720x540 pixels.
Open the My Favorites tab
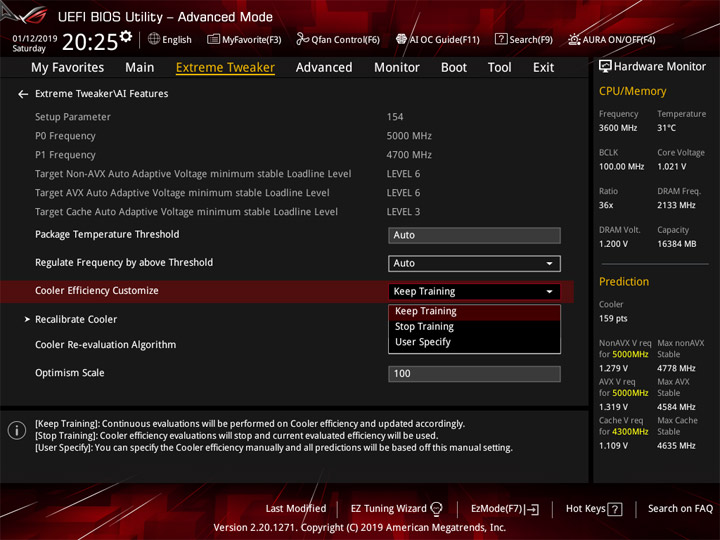click(68, 68)
